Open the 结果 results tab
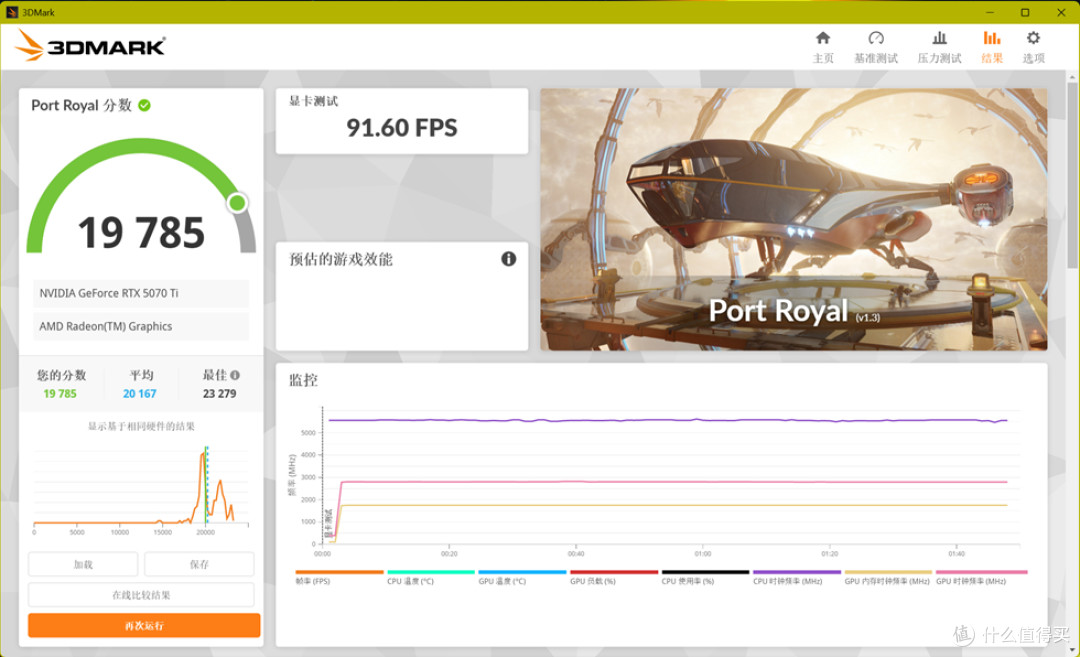Viewport: 1080px width, 657px height. point(992,48)
